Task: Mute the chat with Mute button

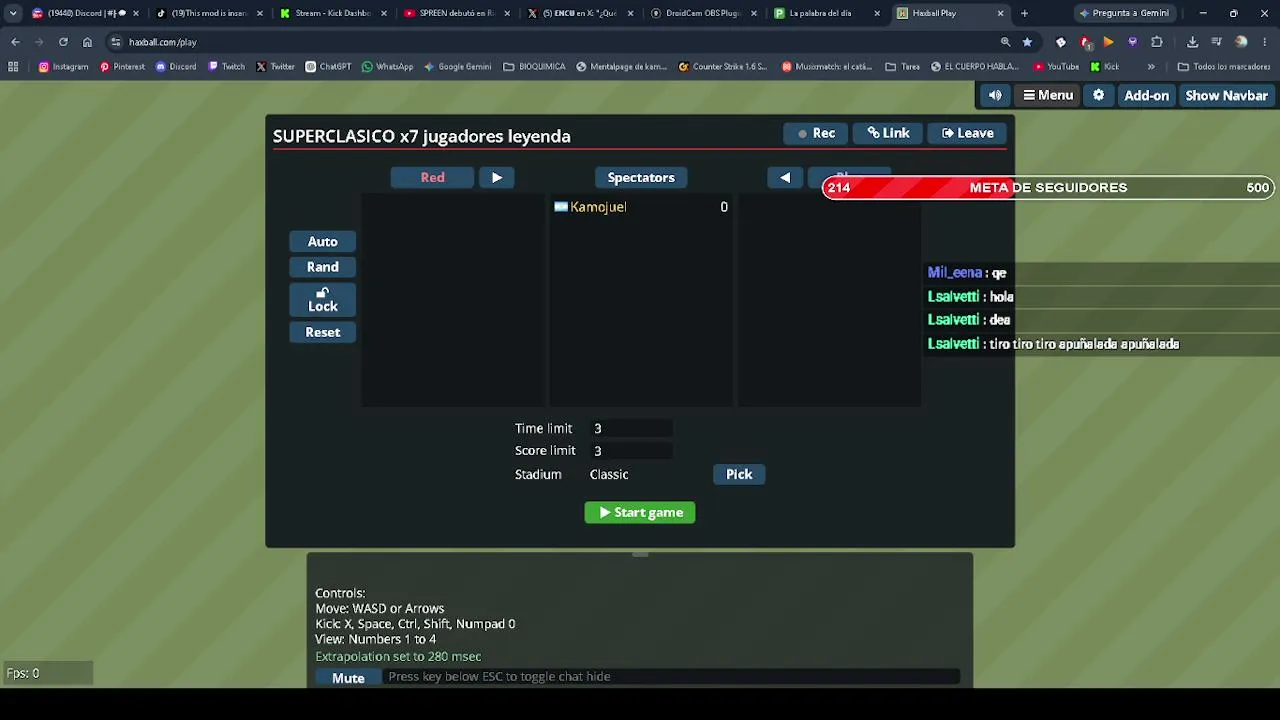Action: coord(348,678)
